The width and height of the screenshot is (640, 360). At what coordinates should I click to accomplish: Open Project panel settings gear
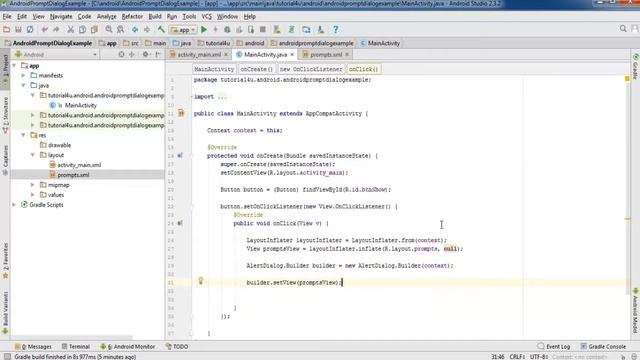(145, 54)
